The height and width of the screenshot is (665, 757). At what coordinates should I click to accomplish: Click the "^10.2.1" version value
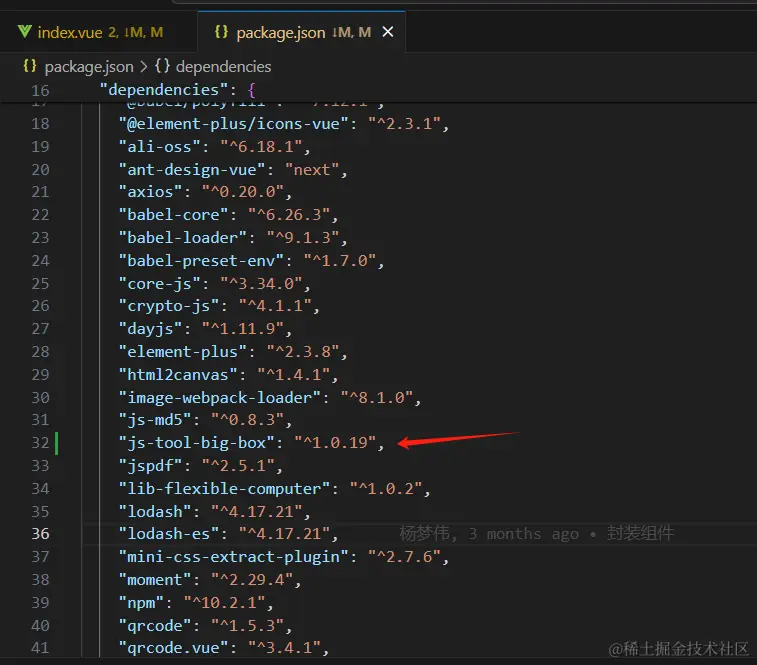[224, 603]
